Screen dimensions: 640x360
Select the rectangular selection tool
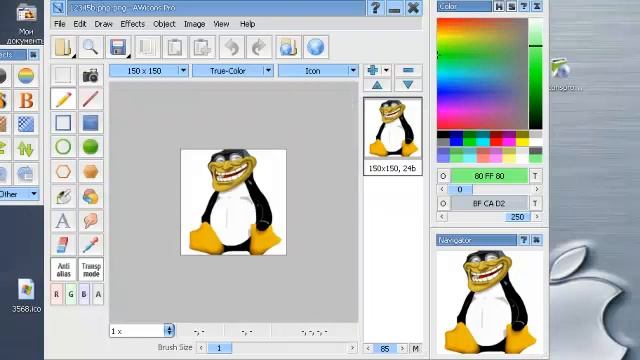pyautogui.click(x=63, y=75)
